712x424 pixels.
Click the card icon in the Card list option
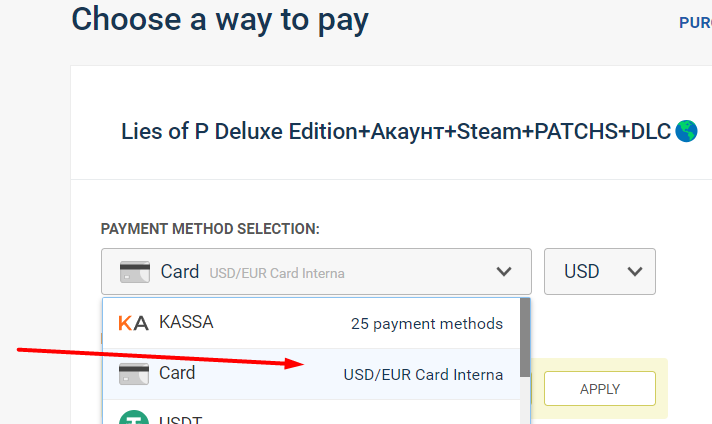click(134, 374)
